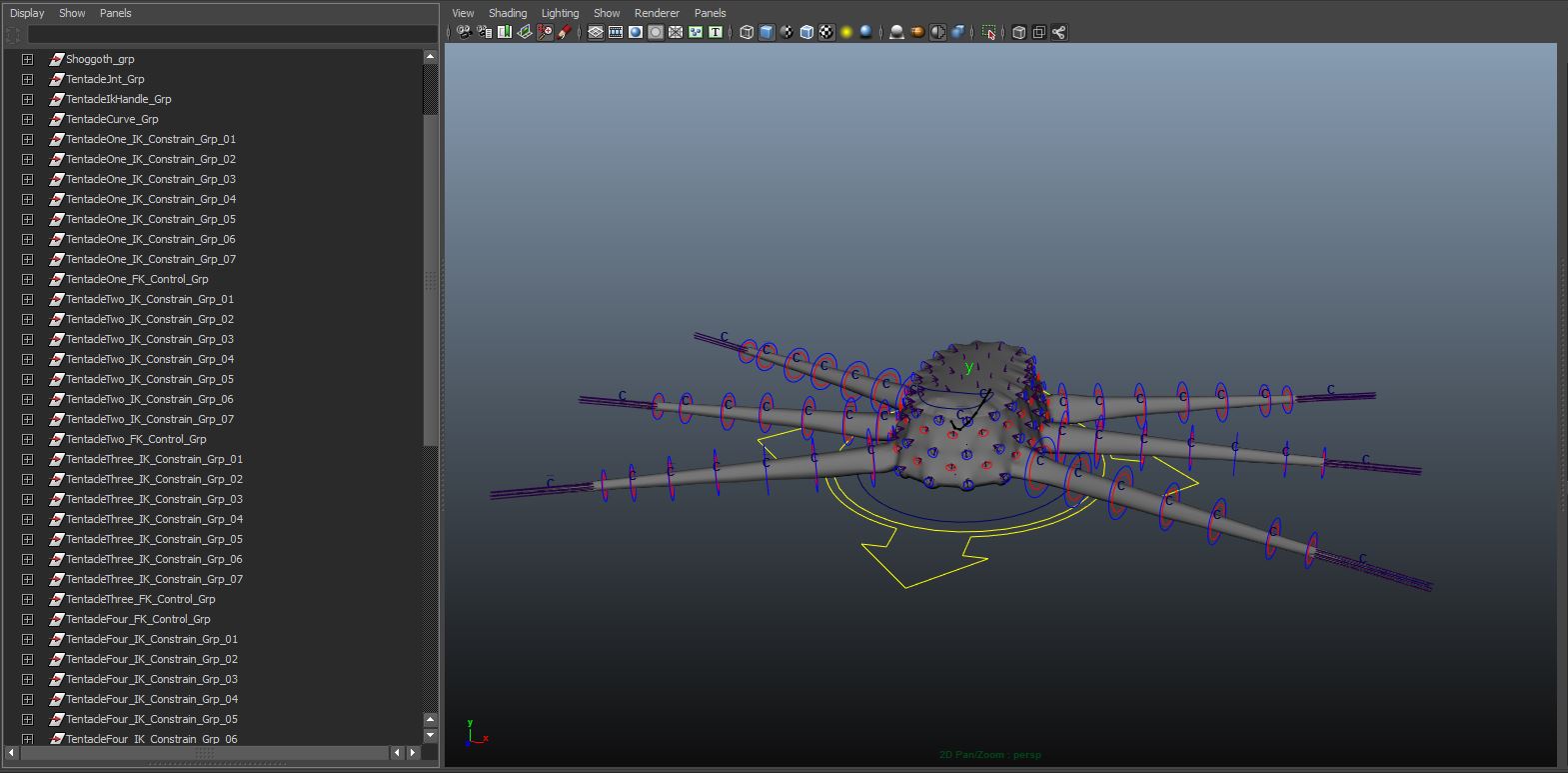The image size is (1568, 773).
Task: Click the Select Camera icon in viewport toolbar
Action: [x=464, y=32]
